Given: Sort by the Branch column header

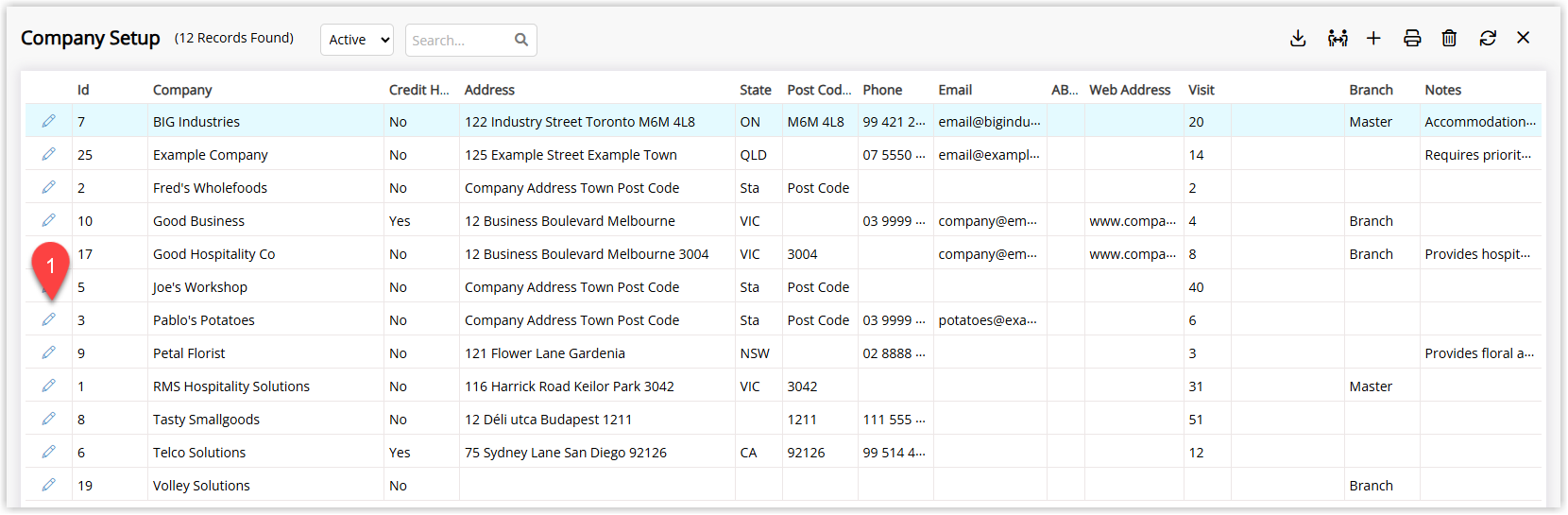Looking at the screenshot, I should (x=1371, y=90).
